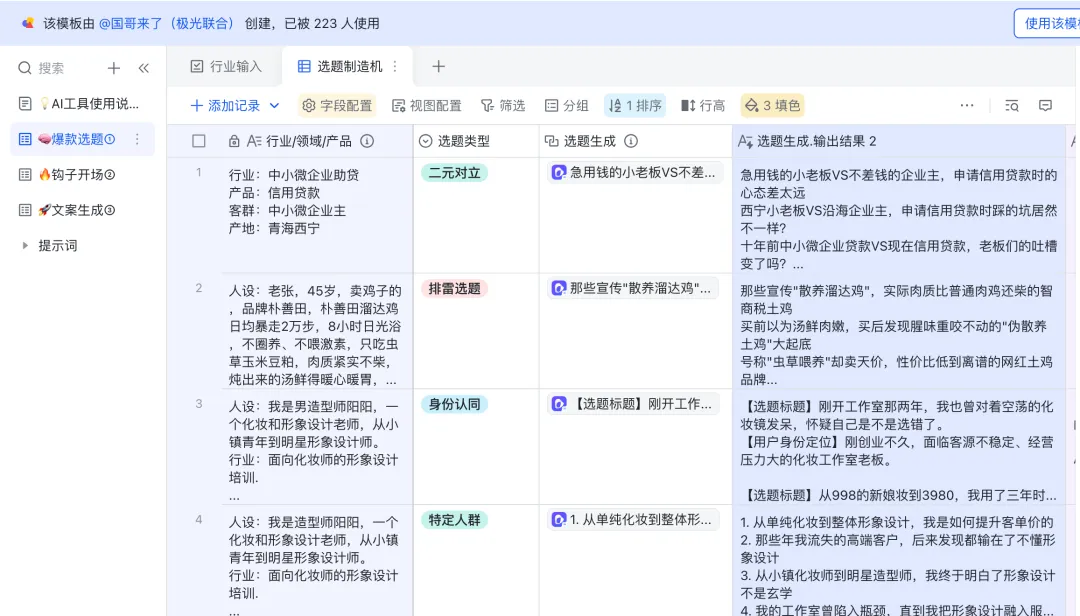Click row number 3
Screen dimensions: 1080x616
coord(198,404)
